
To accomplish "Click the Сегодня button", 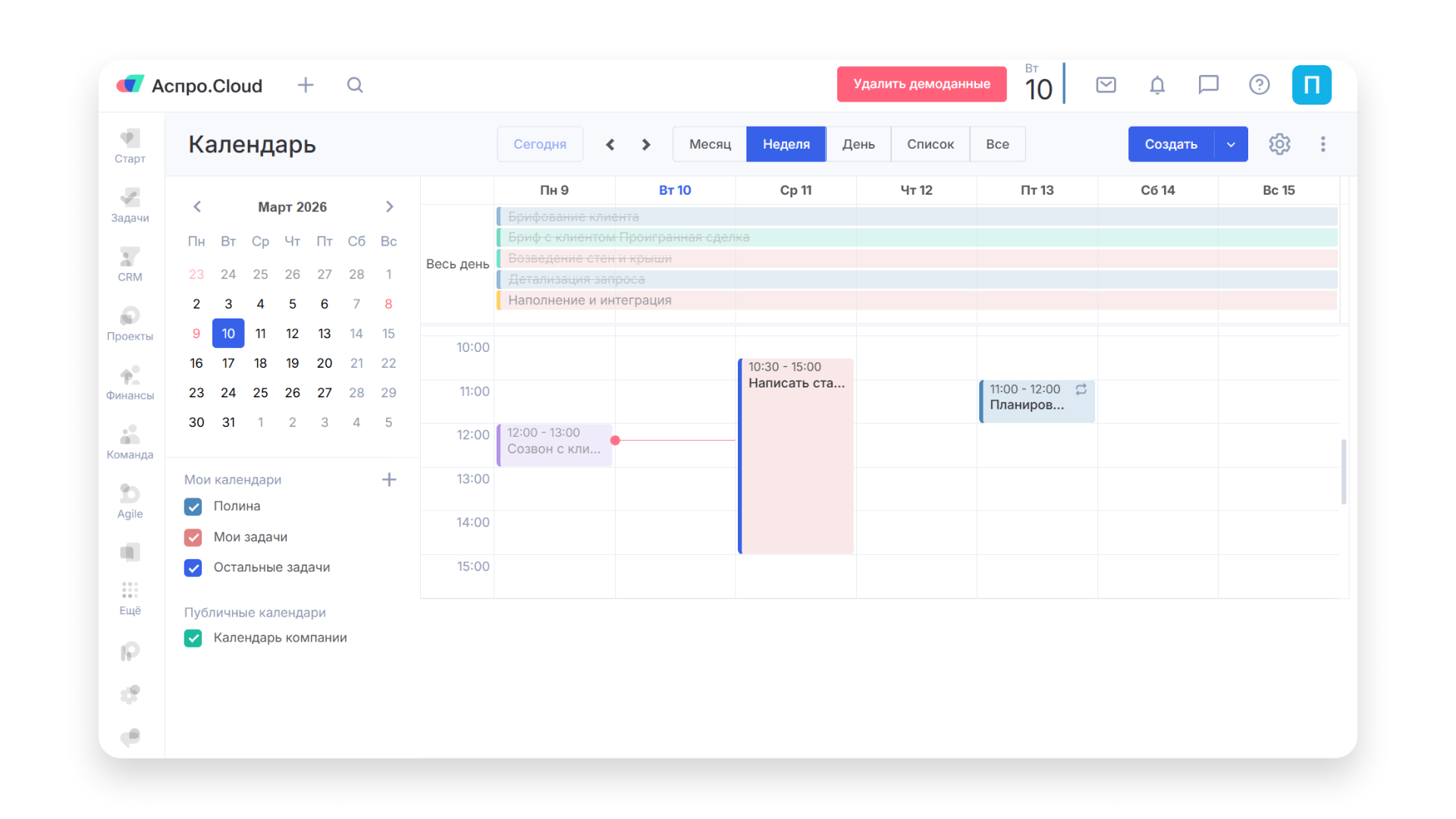I will (x=539, y=144).
